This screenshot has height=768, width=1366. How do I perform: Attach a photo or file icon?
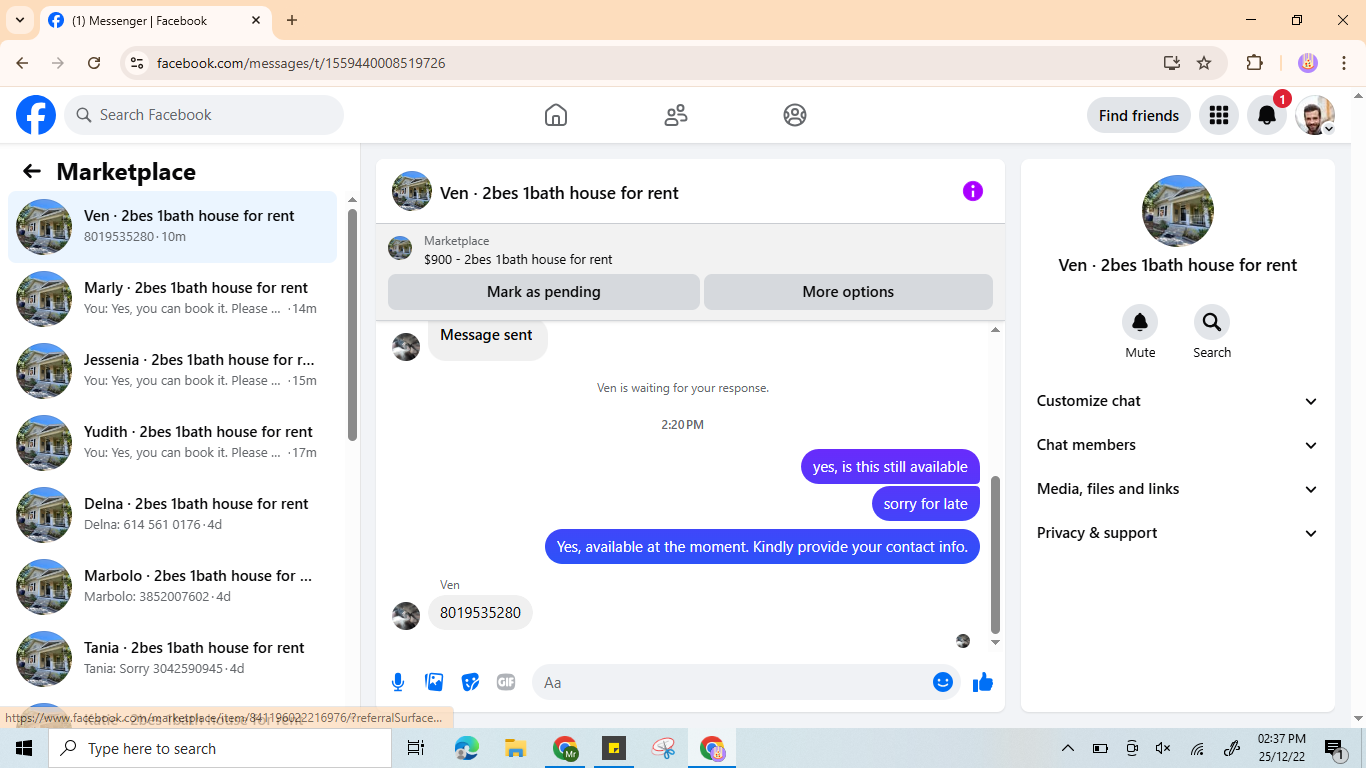[434, 682]
